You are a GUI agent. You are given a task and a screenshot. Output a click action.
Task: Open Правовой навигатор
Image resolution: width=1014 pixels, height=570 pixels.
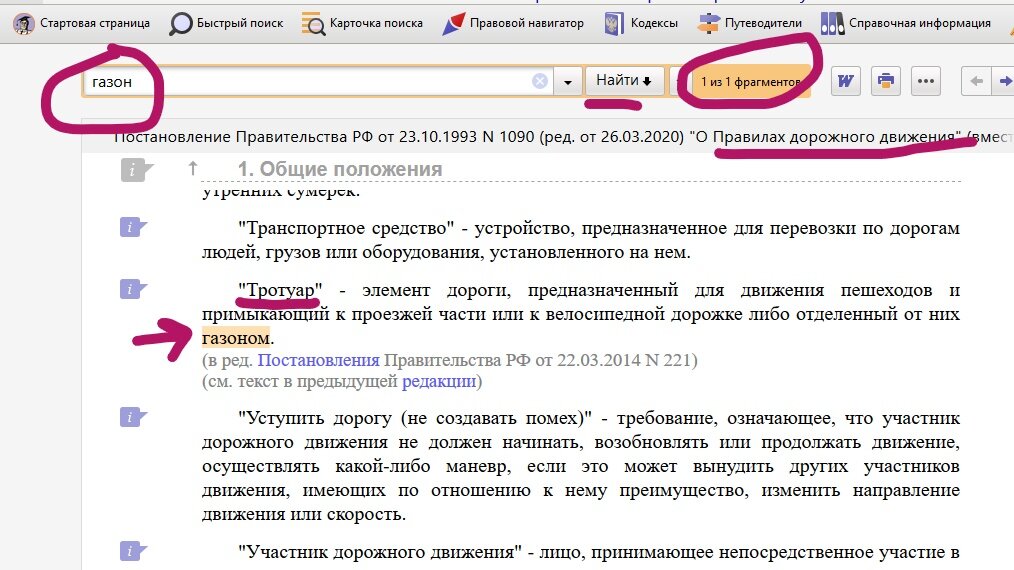(x=513, y=23)
